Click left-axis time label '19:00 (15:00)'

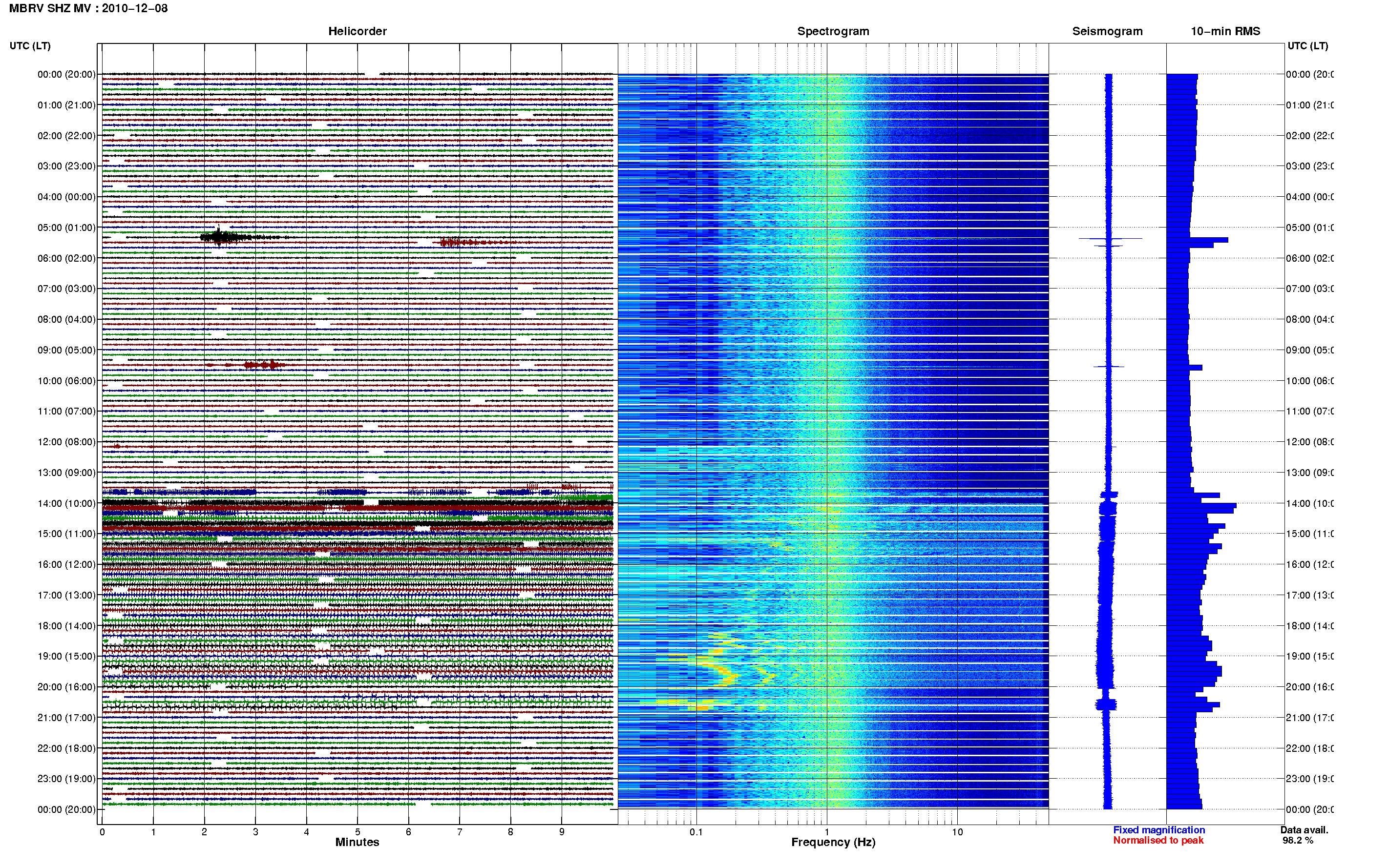(66, 656)
